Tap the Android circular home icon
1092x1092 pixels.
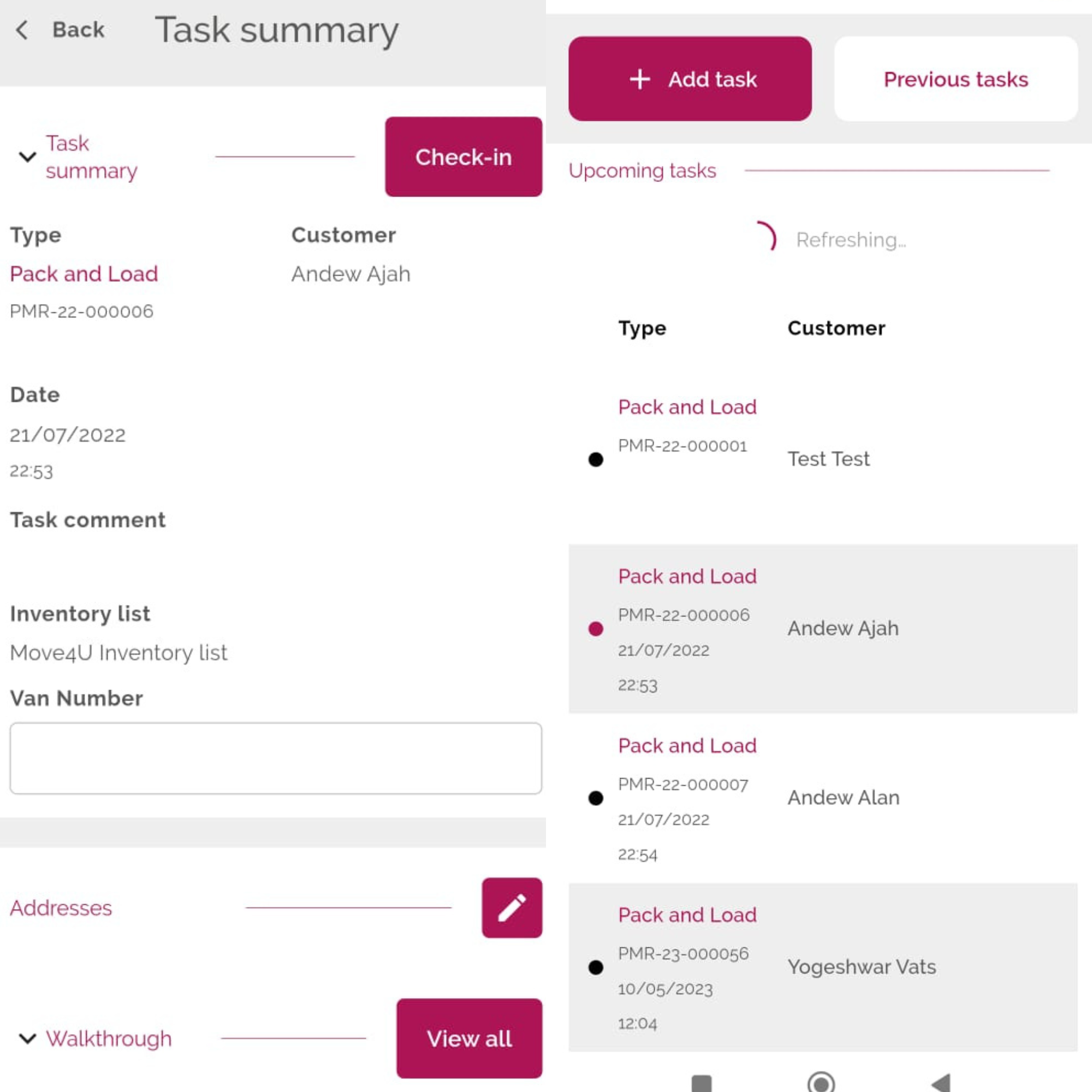[x=821, y=1082]
